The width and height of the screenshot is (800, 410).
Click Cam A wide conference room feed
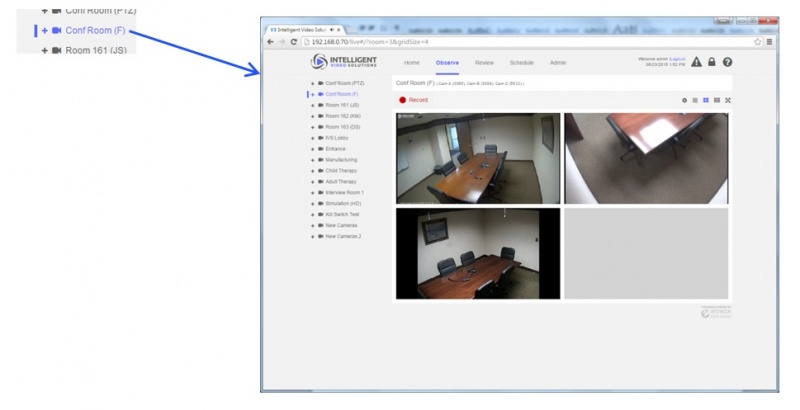pyautogui.click(x=478, y=159)
